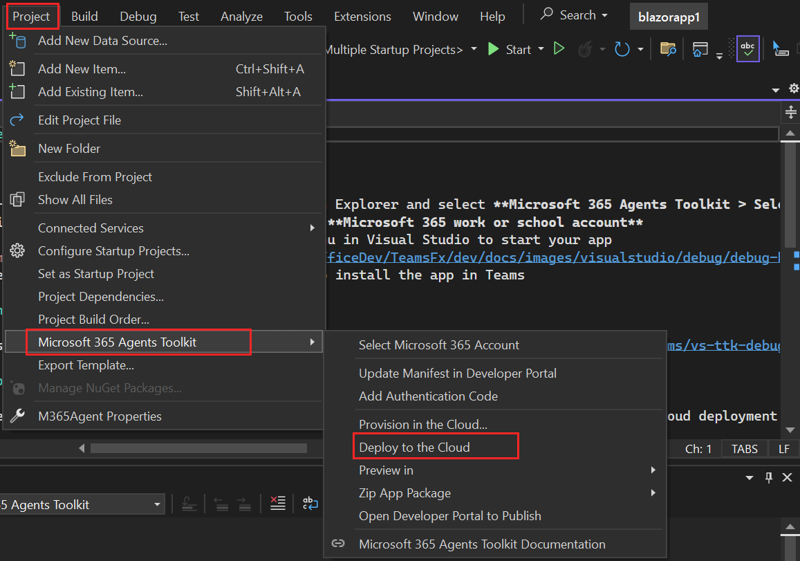
Task: Open the Build menu
Action: click(x=84, y=16)
